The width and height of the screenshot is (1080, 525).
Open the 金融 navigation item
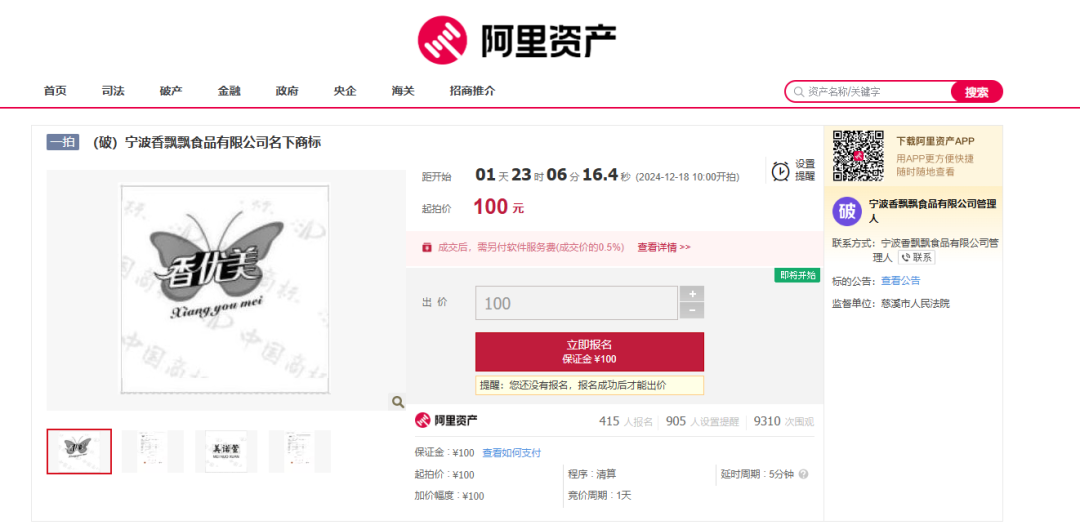coord(229,91)
